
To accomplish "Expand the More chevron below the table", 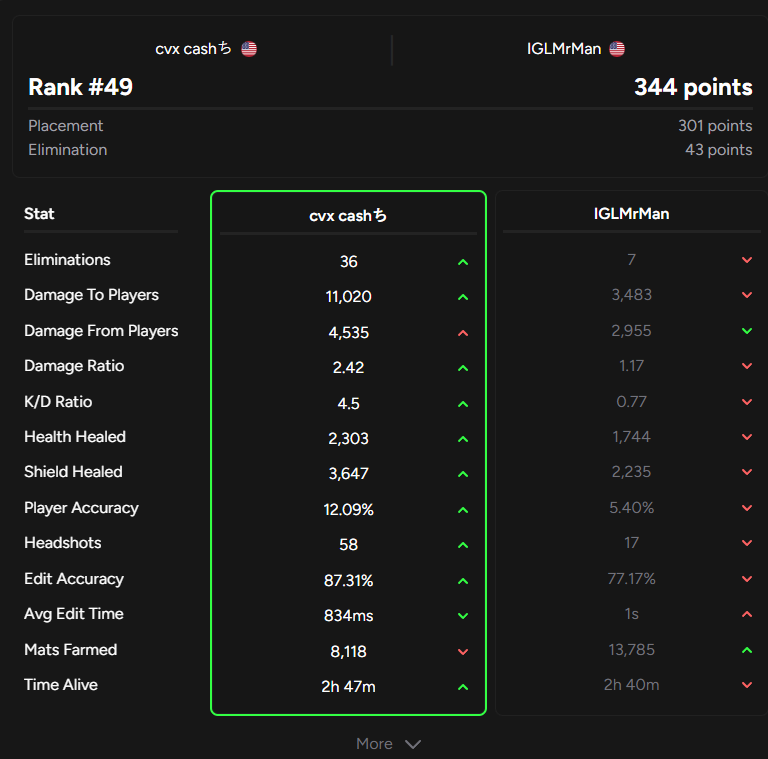I will pyautogui.click(x=413, y=744).
